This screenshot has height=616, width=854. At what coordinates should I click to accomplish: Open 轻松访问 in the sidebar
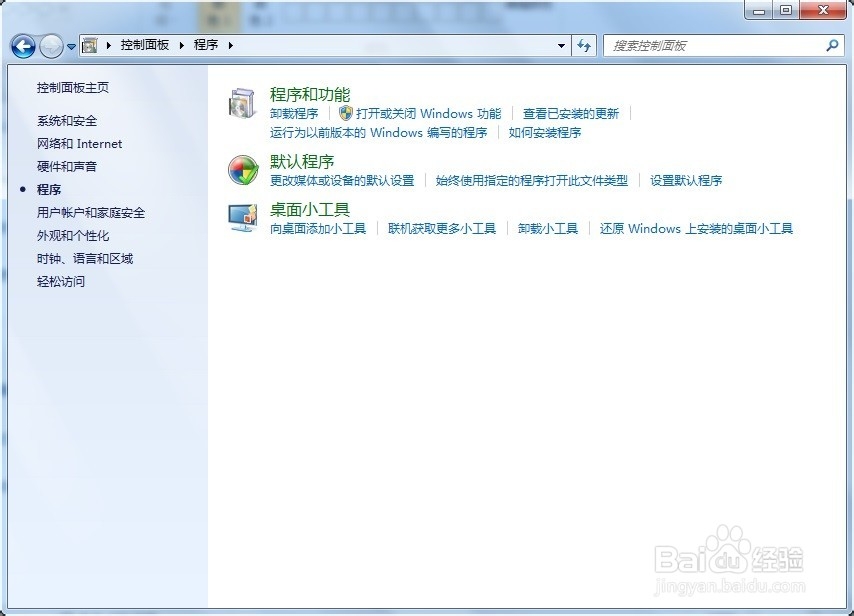pos(61,282)
